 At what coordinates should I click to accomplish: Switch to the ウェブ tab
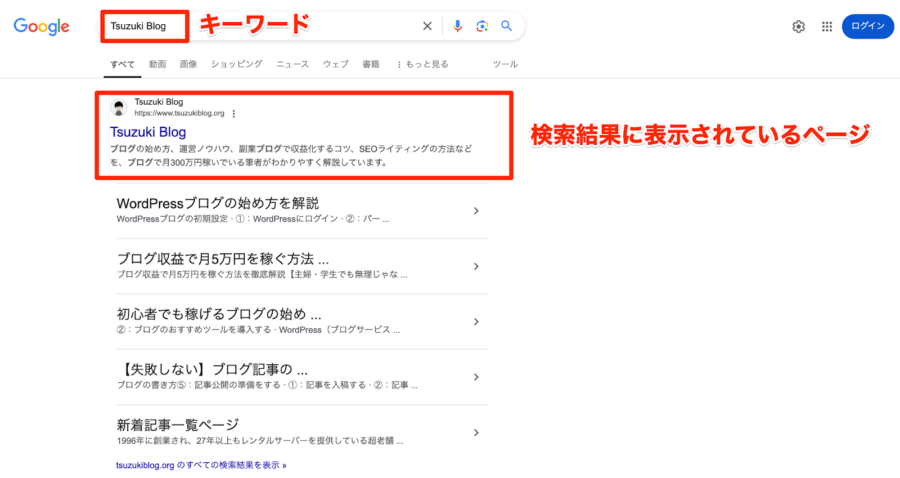pyautogui.click(x=335, y=64)
